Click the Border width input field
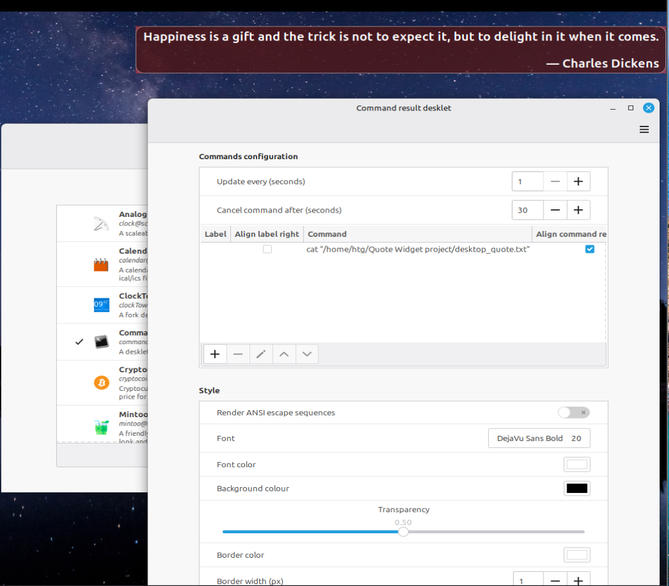The width and height of the screenshot is (669, 586). point(528,580)
